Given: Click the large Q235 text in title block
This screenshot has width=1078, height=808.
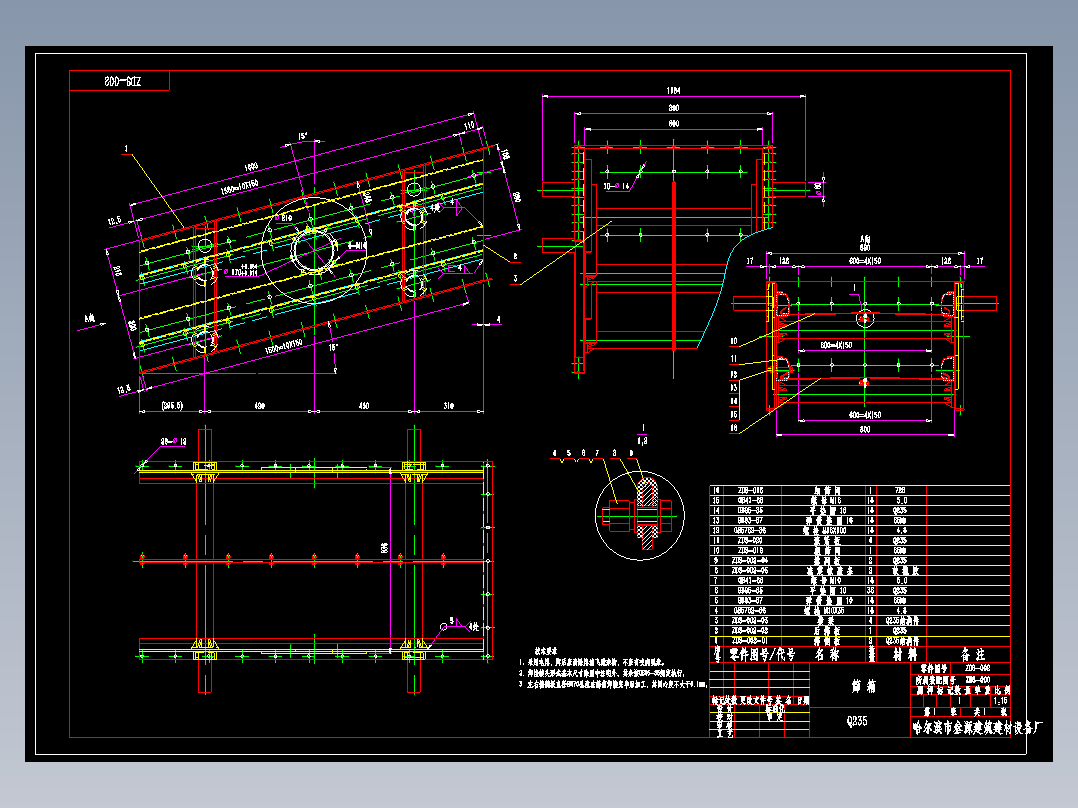Looking at the screenshot, I should (x=857, y=721).
